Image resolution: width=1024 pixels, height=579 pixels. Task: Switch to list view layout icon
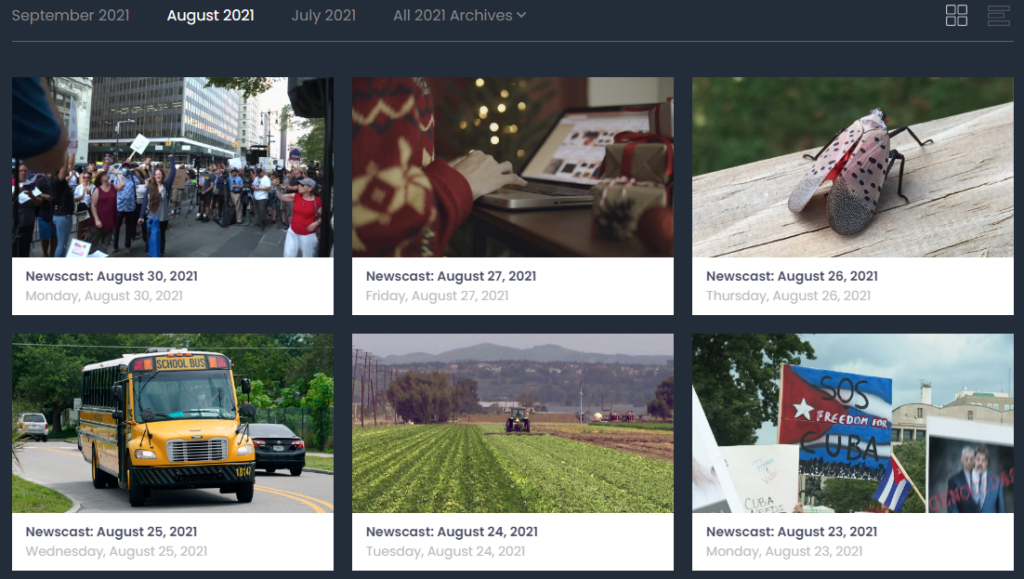tap(999, 15)
